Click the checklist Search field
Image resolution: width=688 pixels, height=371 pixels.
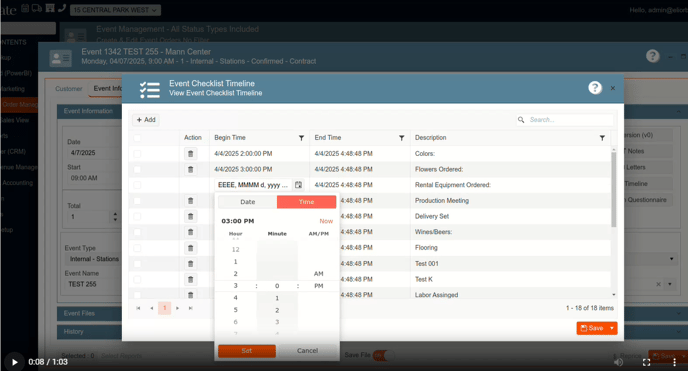570,120
